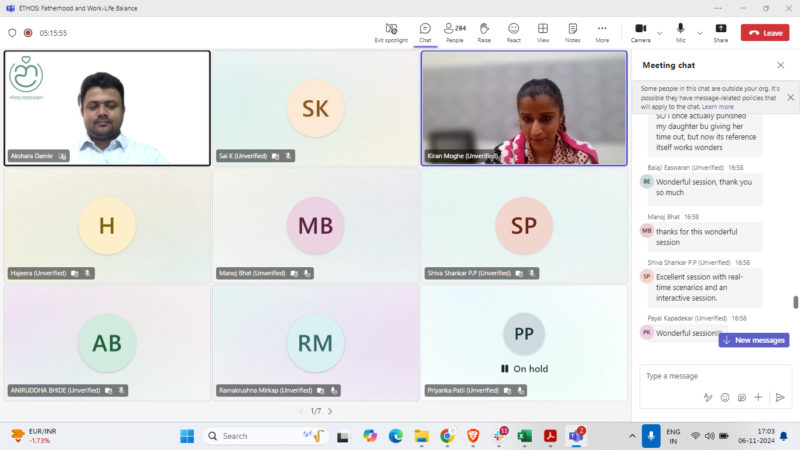
Task: Open the People participants panel
Action: click(454, 32)
